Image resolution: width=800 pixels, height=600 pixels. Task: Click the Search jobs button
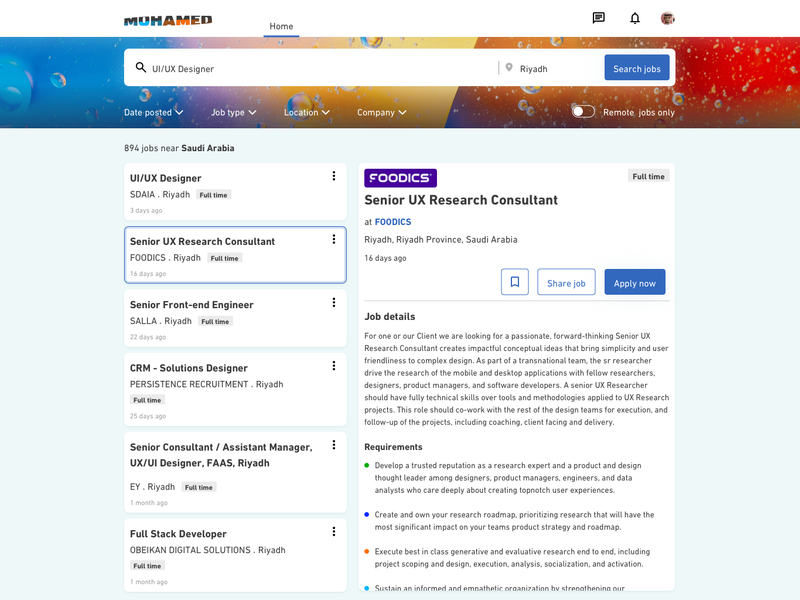pyautogui.click(x=637, y=67)
